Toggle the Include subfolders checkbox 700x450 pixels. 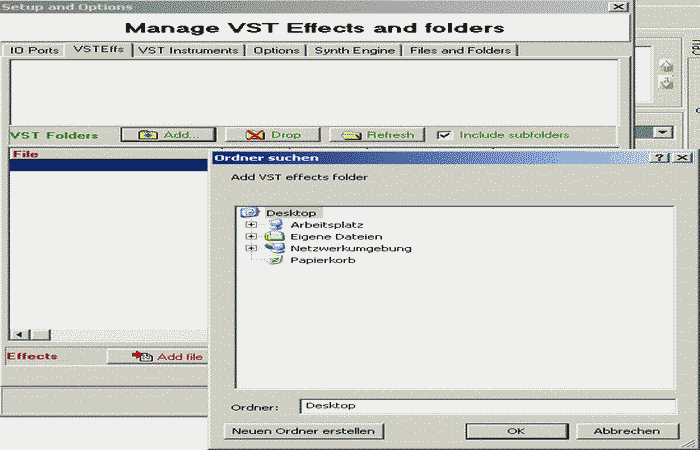(444, 135)
